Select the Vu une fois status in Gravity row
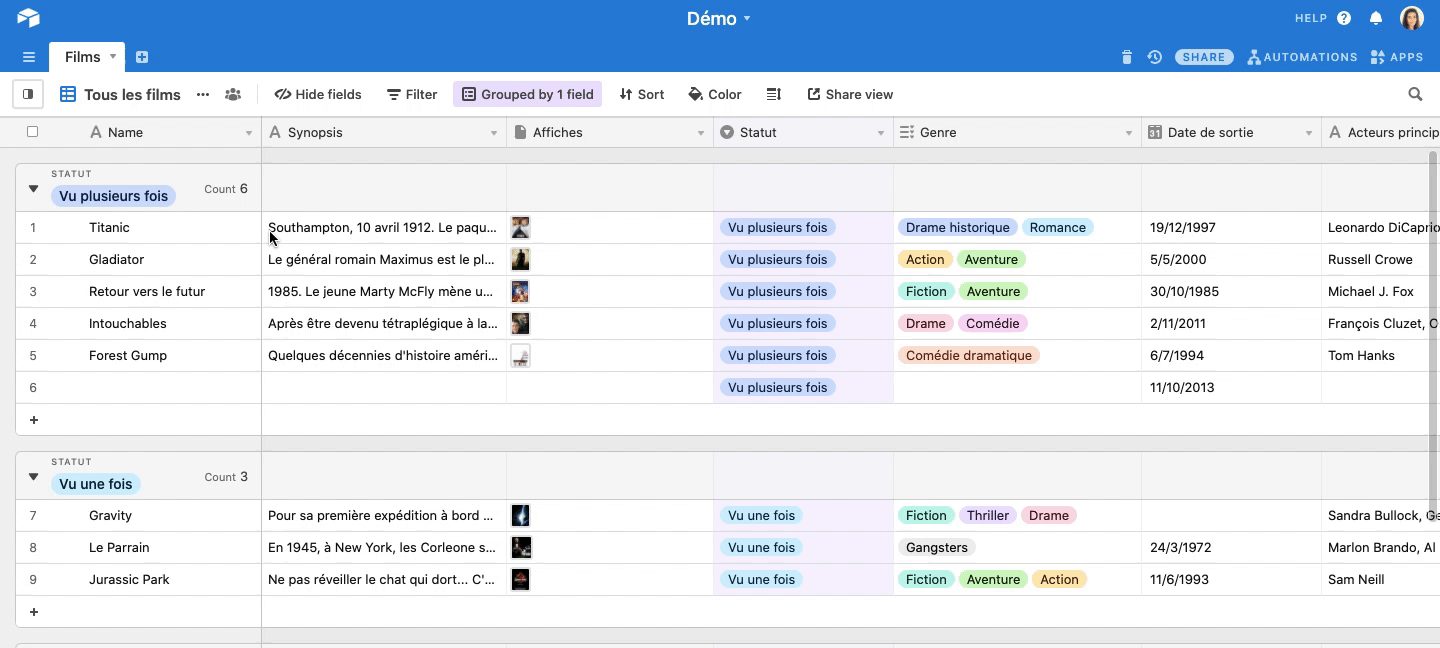 [x=761, y=515]
